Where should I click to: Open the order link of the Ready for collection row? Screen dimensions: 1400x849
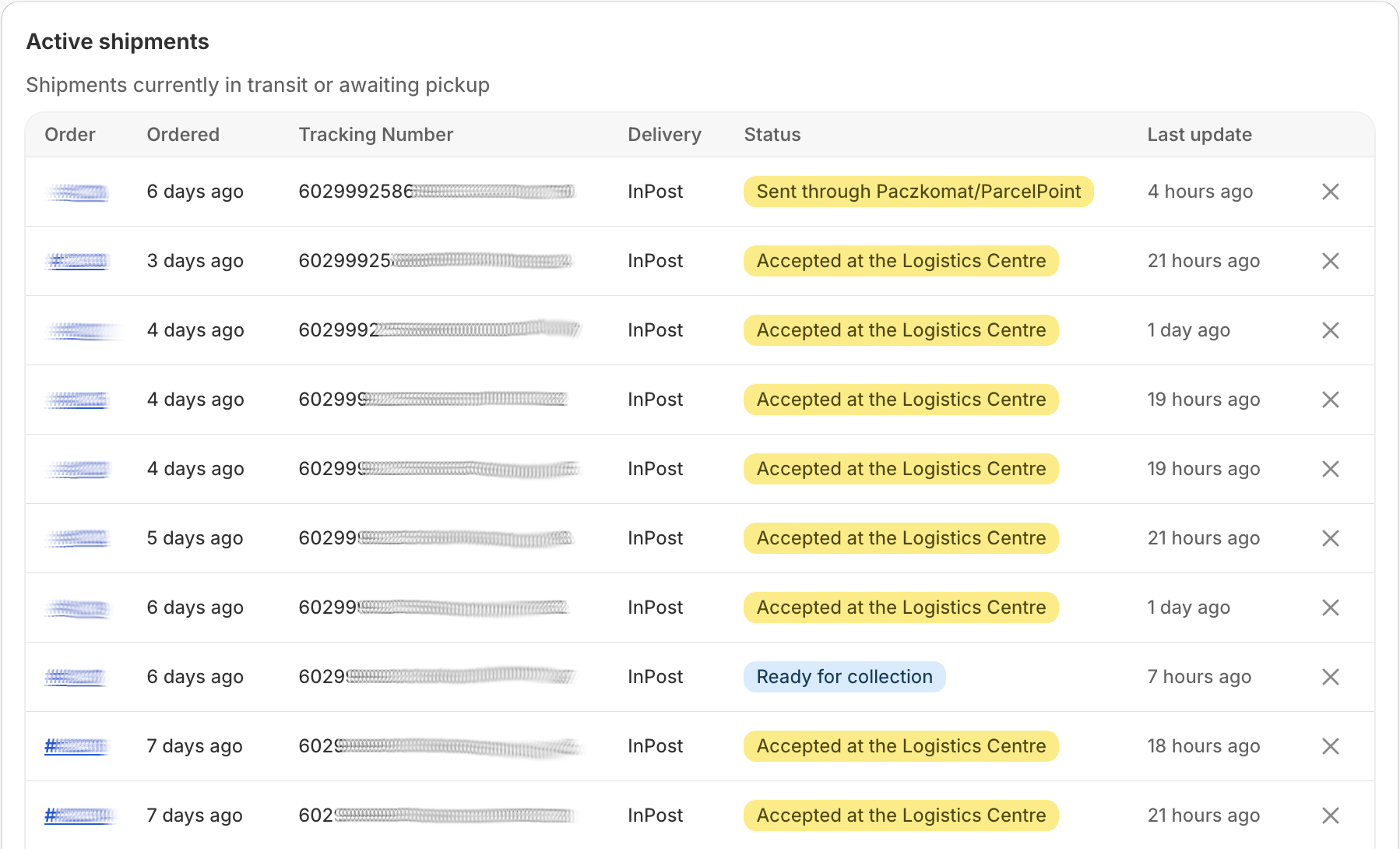[76, 677]
